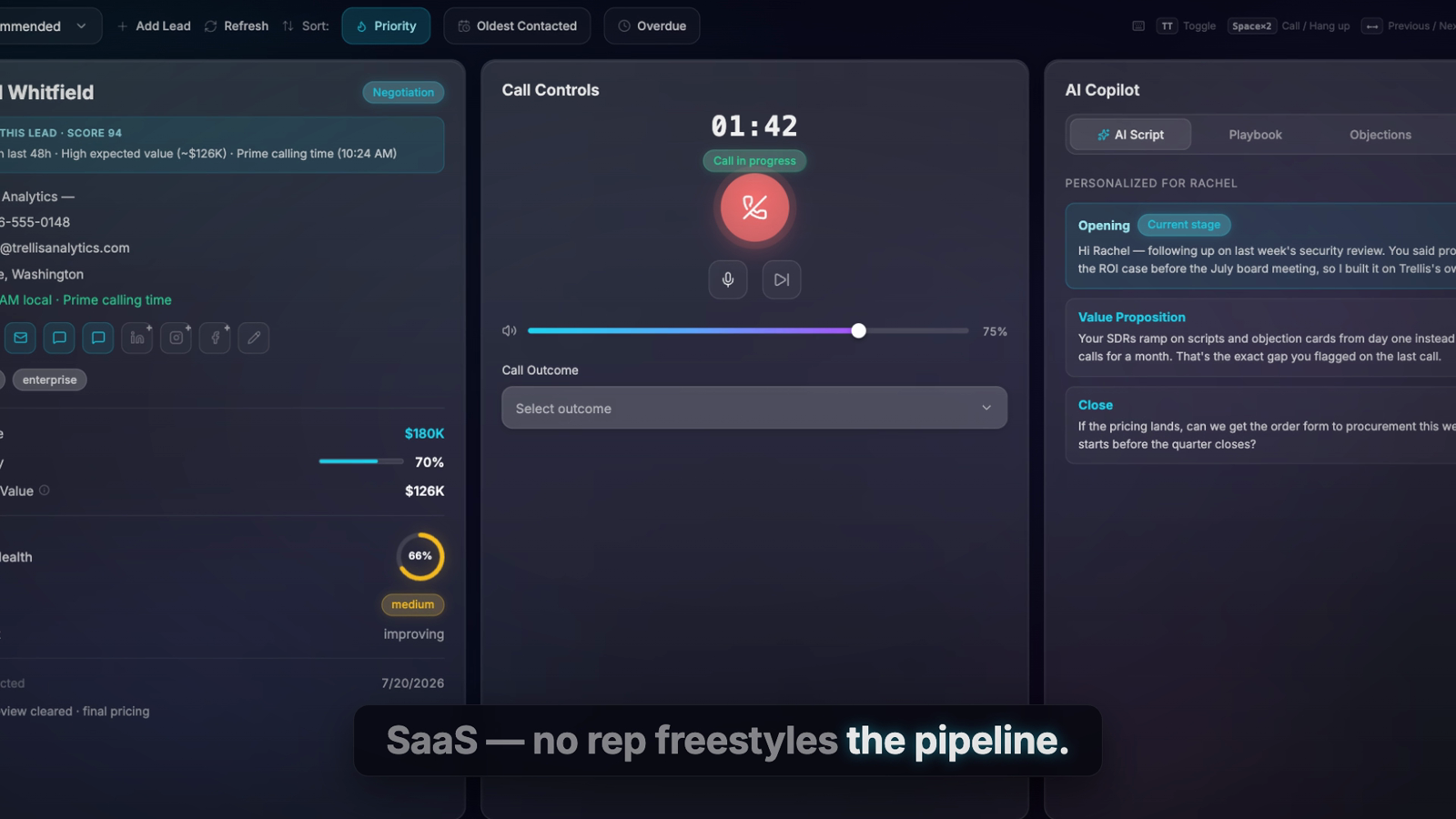Select the Close script card

pos(1261,425)
